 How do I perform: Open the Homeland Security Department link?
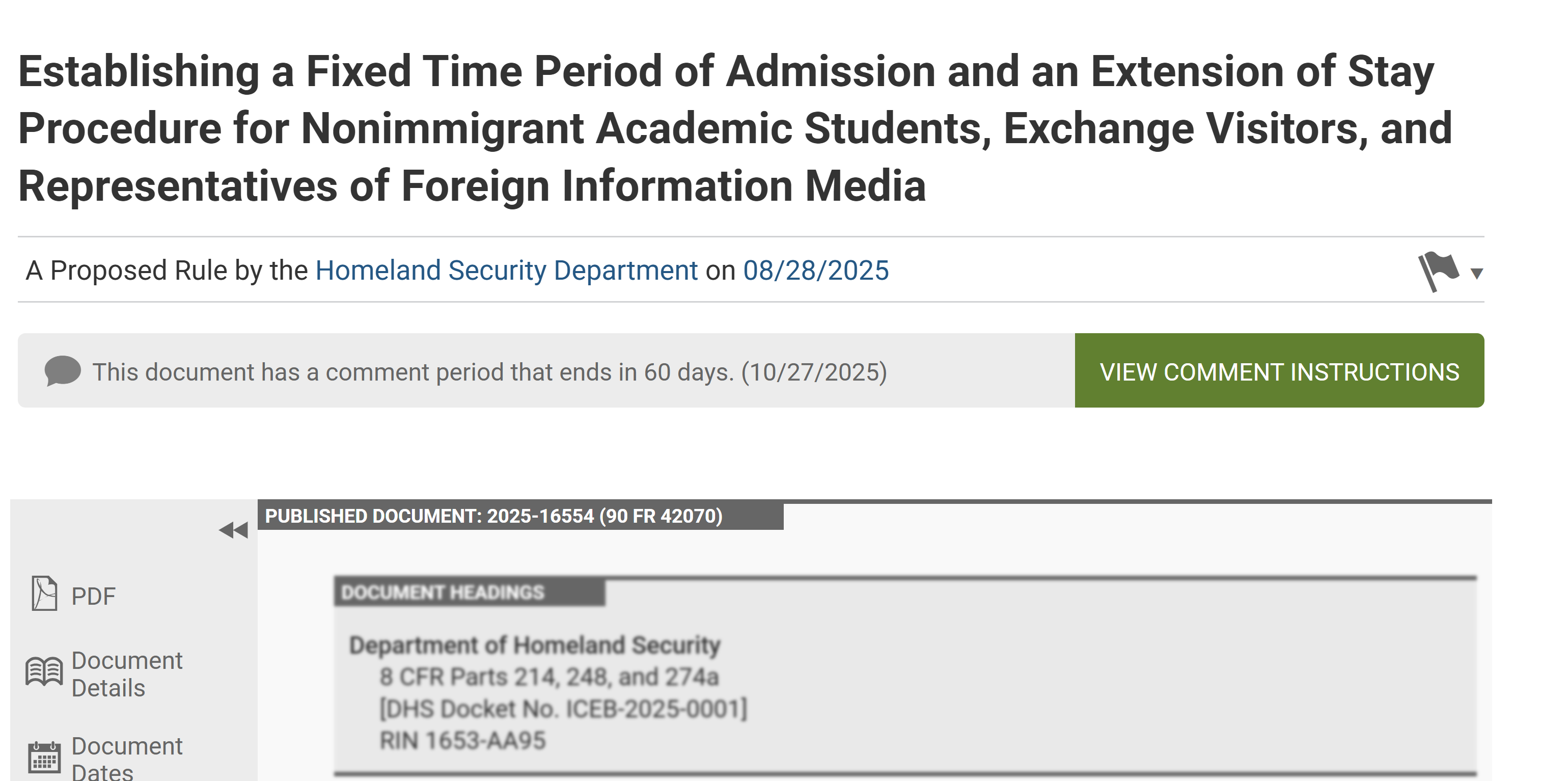pyautogui.click(x=506, y=271)
